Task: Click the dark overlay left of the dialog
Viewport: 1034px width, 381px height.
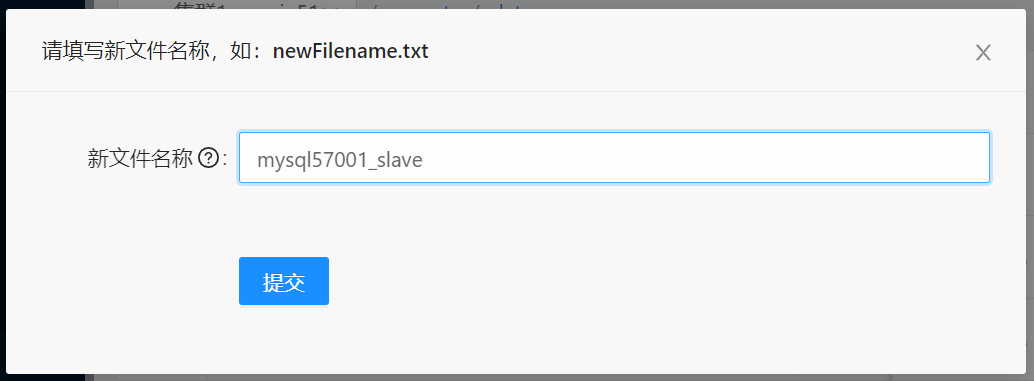Action: [x=3, y=198]
